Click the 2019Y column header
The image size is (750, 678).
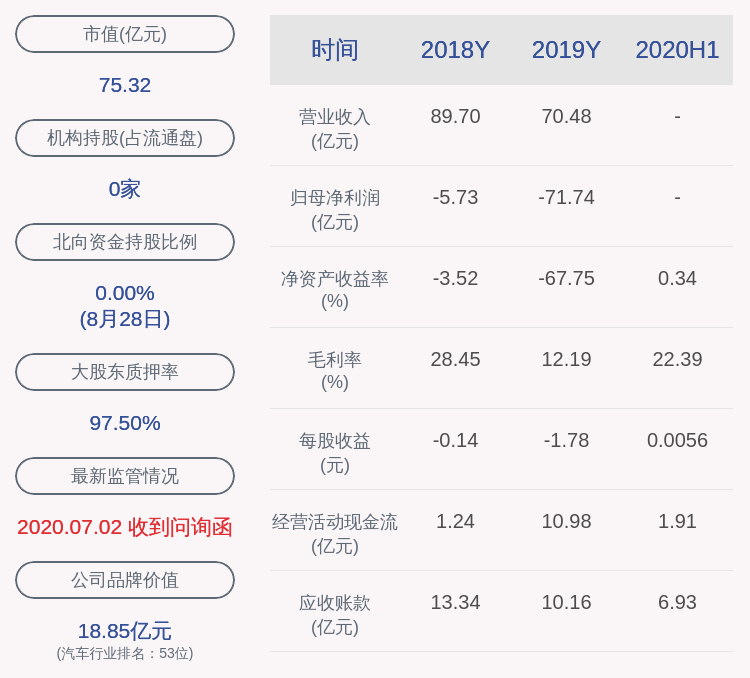click(x=566, y=50)
